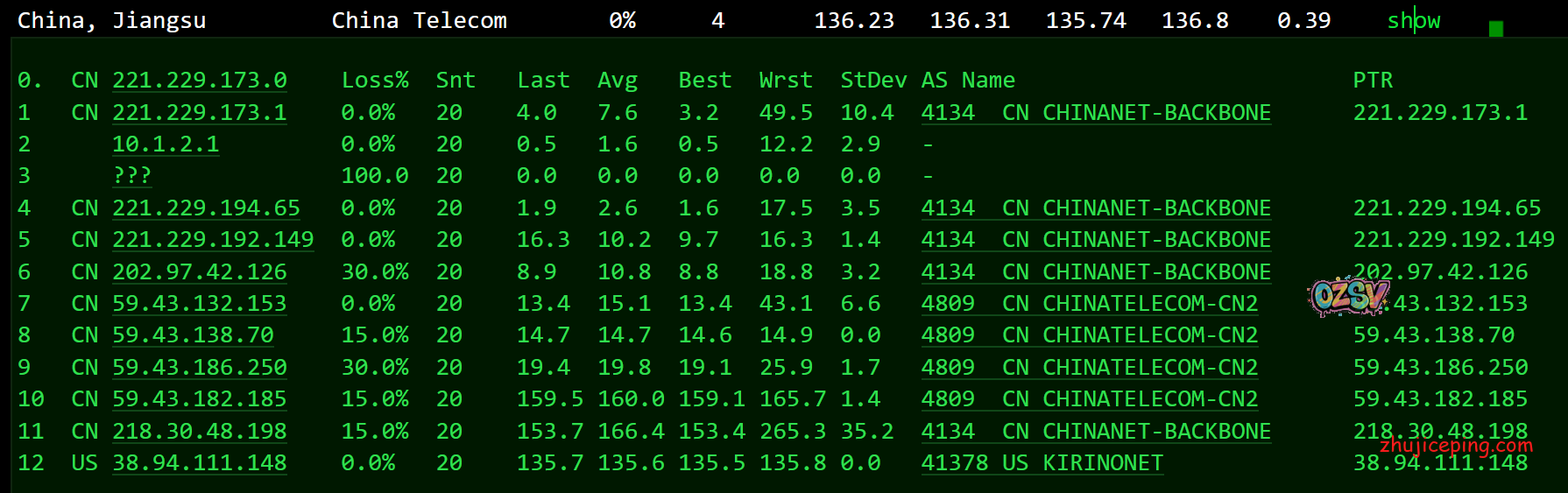Open hop 4 IP 221.229.194.65

(x=206, y=208)
